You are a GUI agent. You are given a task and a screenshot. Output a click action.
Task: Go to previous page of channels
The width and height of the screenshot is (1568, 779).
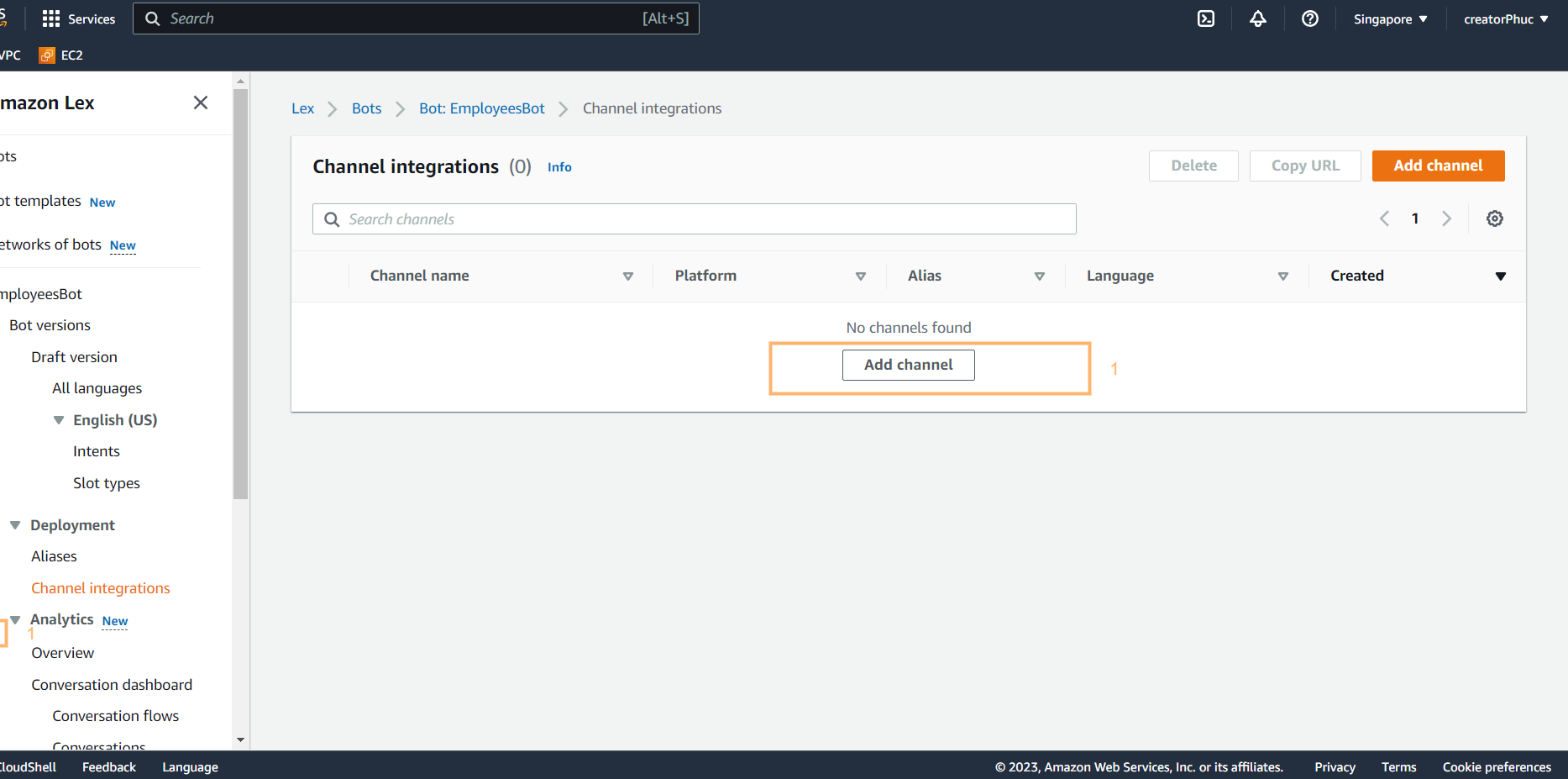[1384, 218]
